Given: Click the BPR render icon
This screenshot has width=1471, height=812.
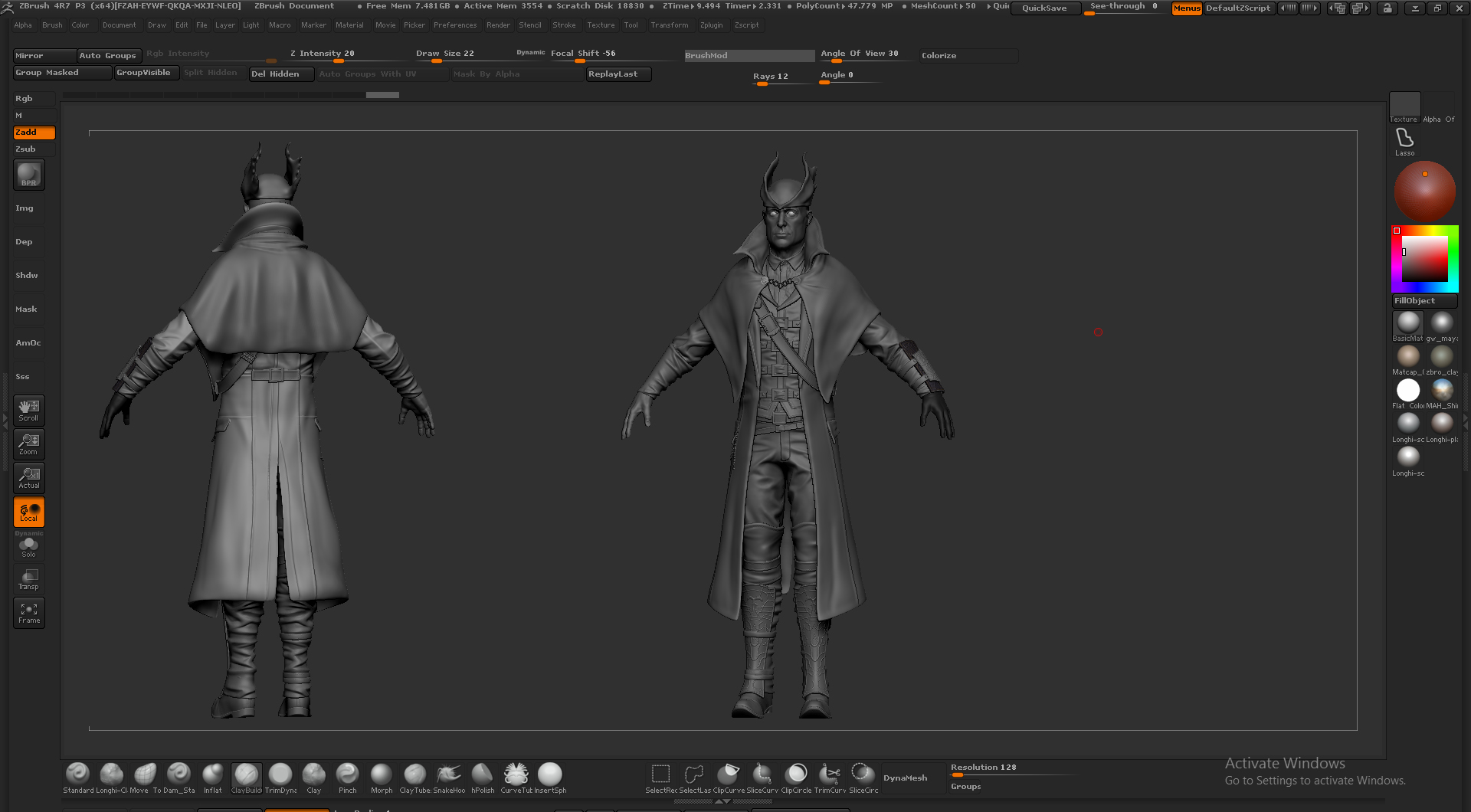Looking at the screenshot, I should click(x=29, y=175).
